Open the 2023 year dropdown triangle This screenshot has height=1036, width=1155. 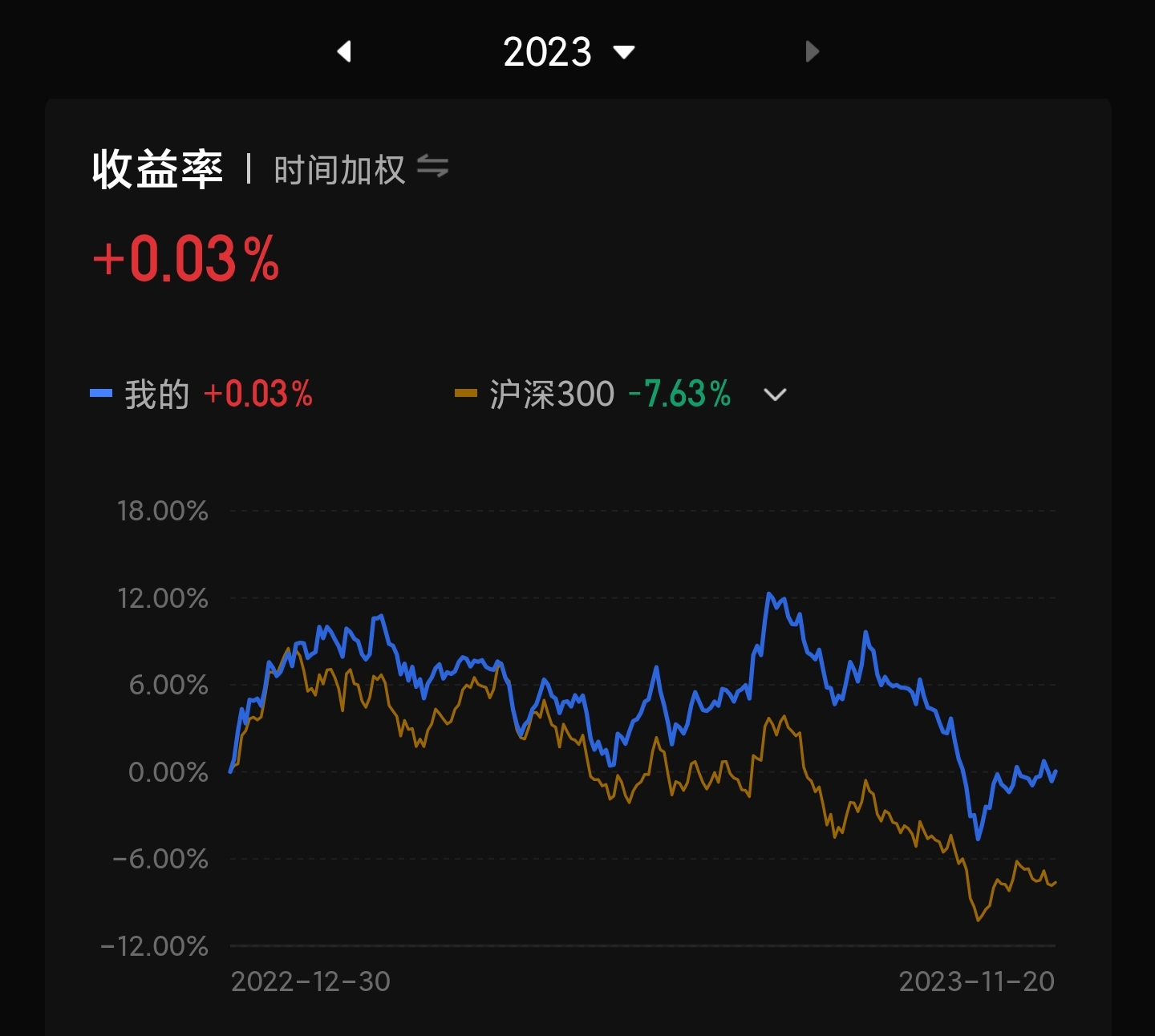pos(624,53)
